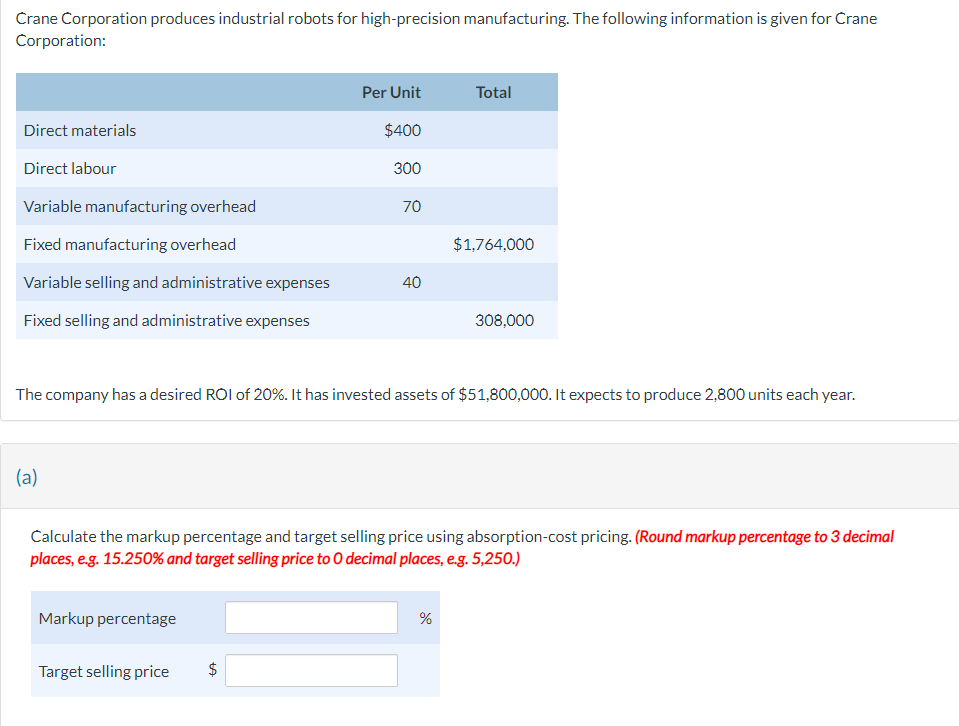Viewport: 959px width, 726px height.
Task: Click the dollar sign before selling price field
Action: point(212,669)
